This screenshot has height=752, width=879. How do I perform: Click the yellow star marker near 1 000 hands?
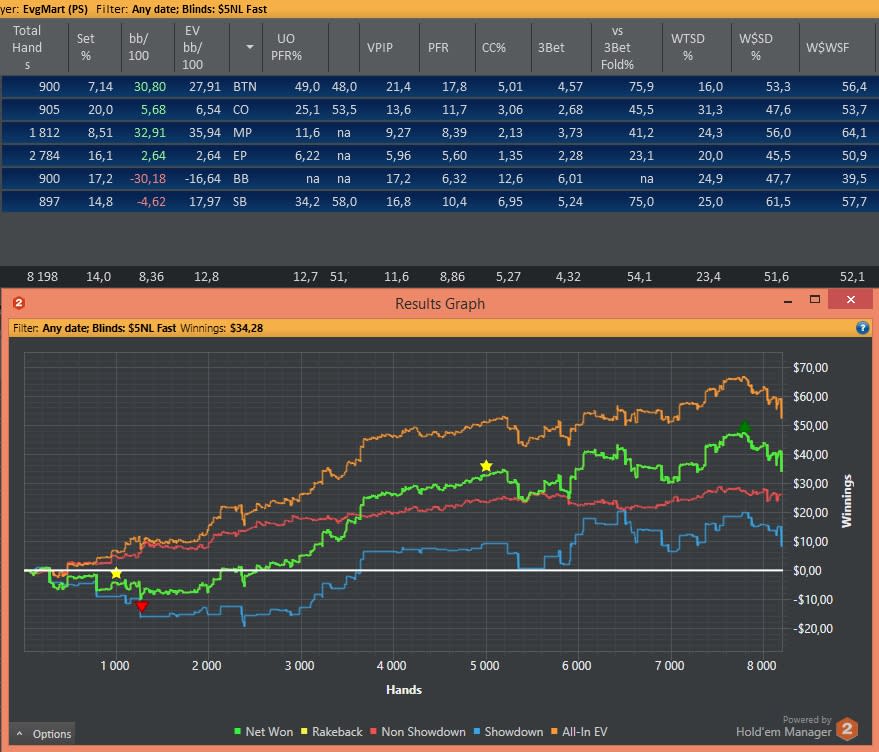point(116,573)
